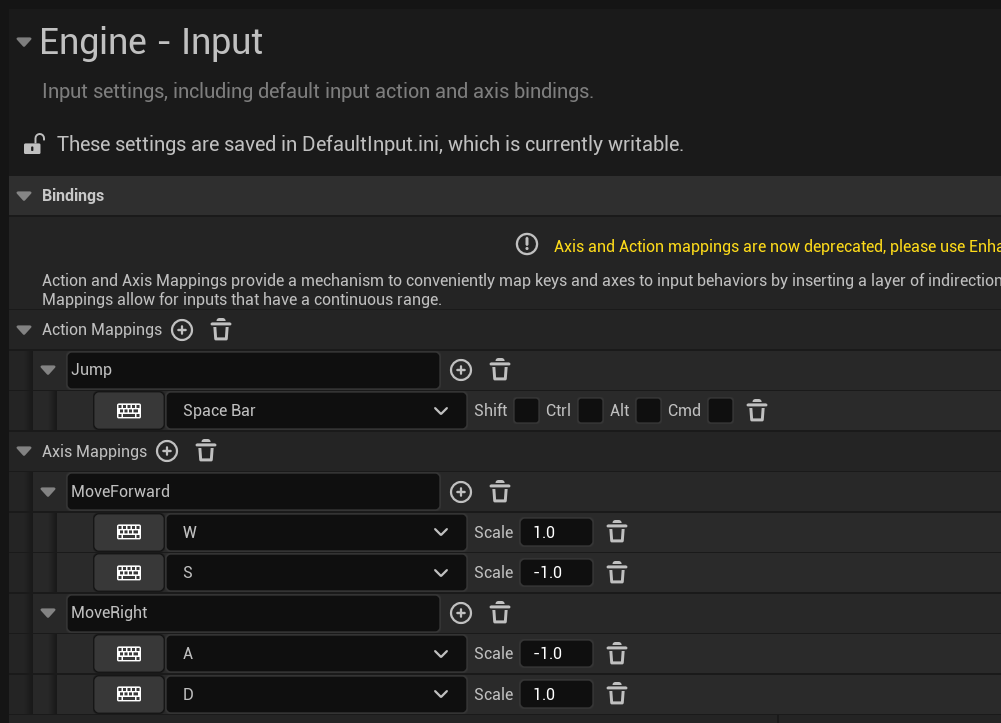Delete the MoveRight axis mapping
This screenshot has width=1001, height=723.
[500, 613]
